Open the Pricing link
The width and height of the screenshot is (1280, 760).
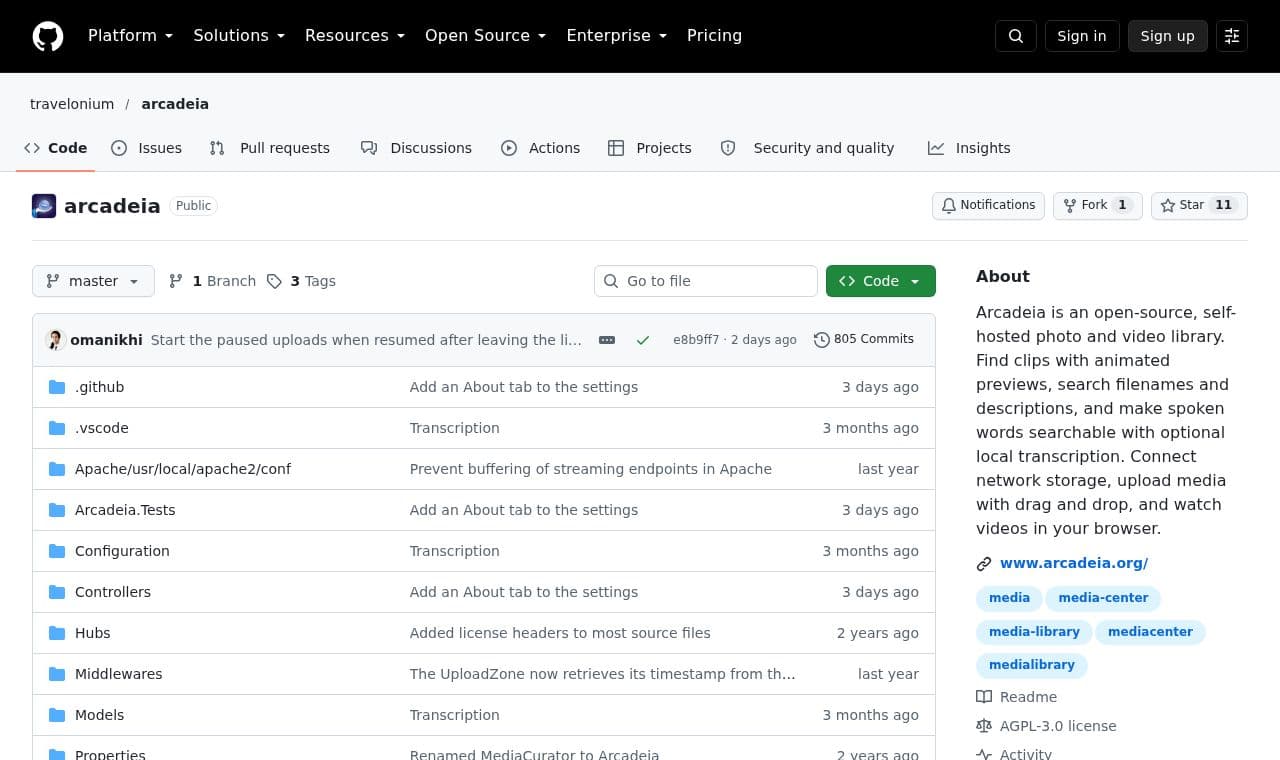click(714, 36)
